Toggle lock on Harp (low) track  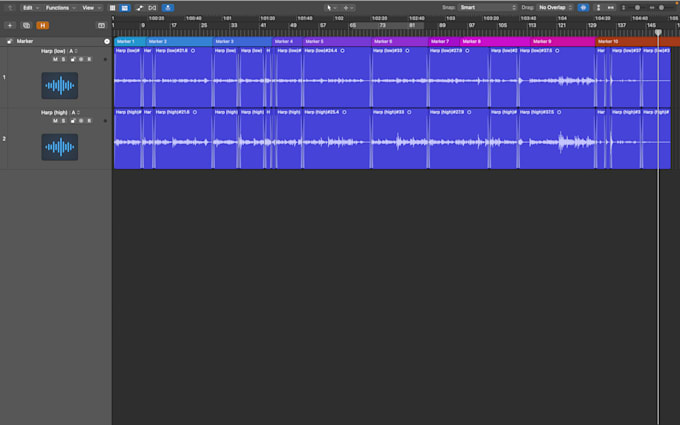[73, 59]
